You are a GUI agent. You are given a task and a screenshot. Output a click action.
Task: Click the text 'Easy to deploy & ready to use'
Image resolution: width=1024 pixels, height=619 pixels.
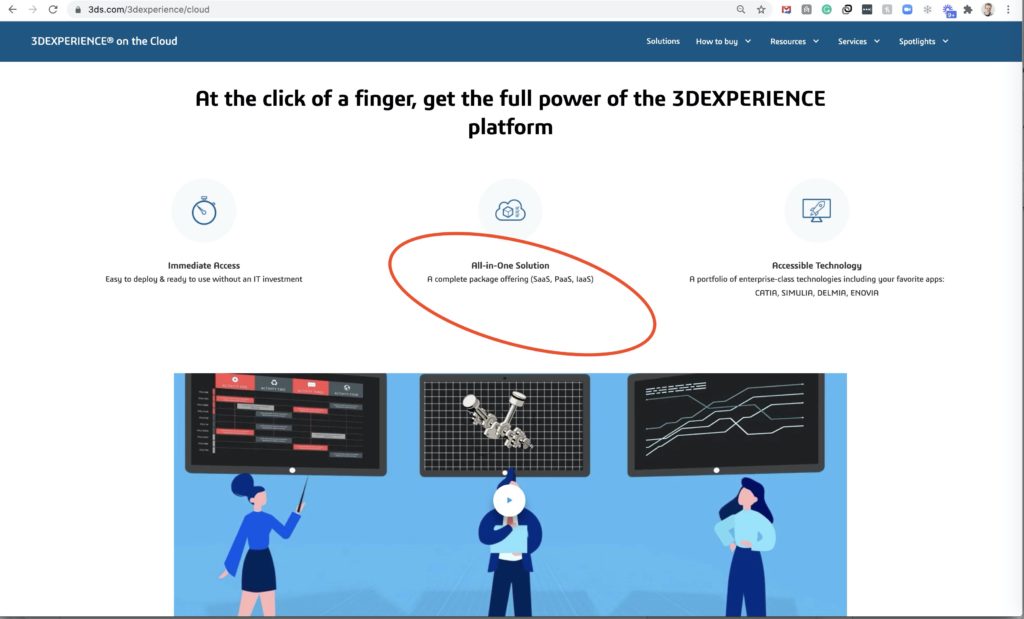tap(153, 279)
